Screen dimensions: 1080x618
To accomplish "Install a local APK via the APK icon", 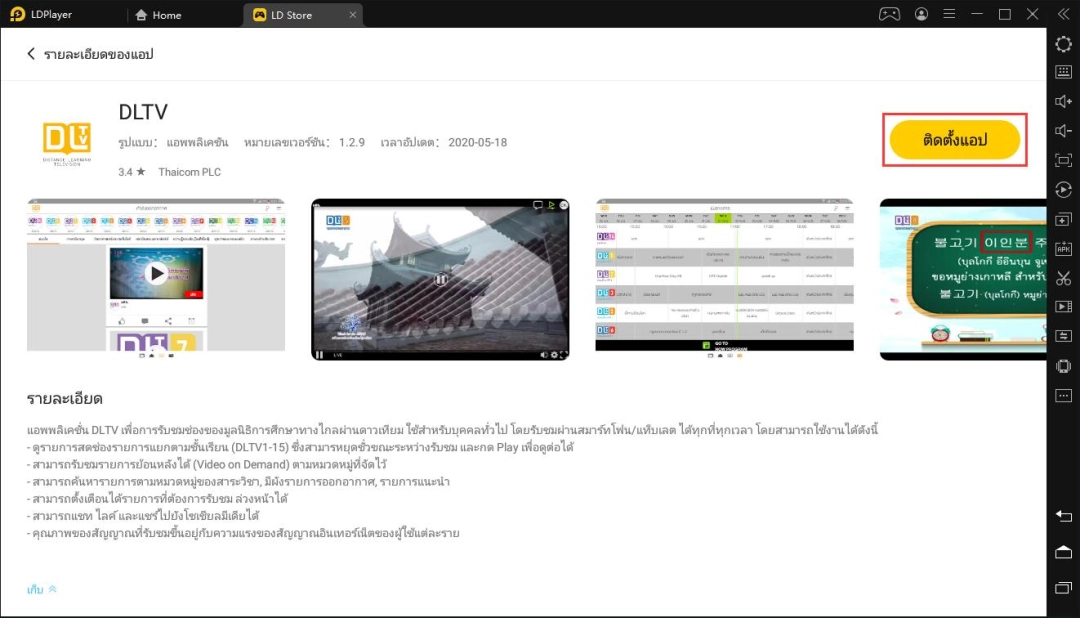I will click(1063, 247).
